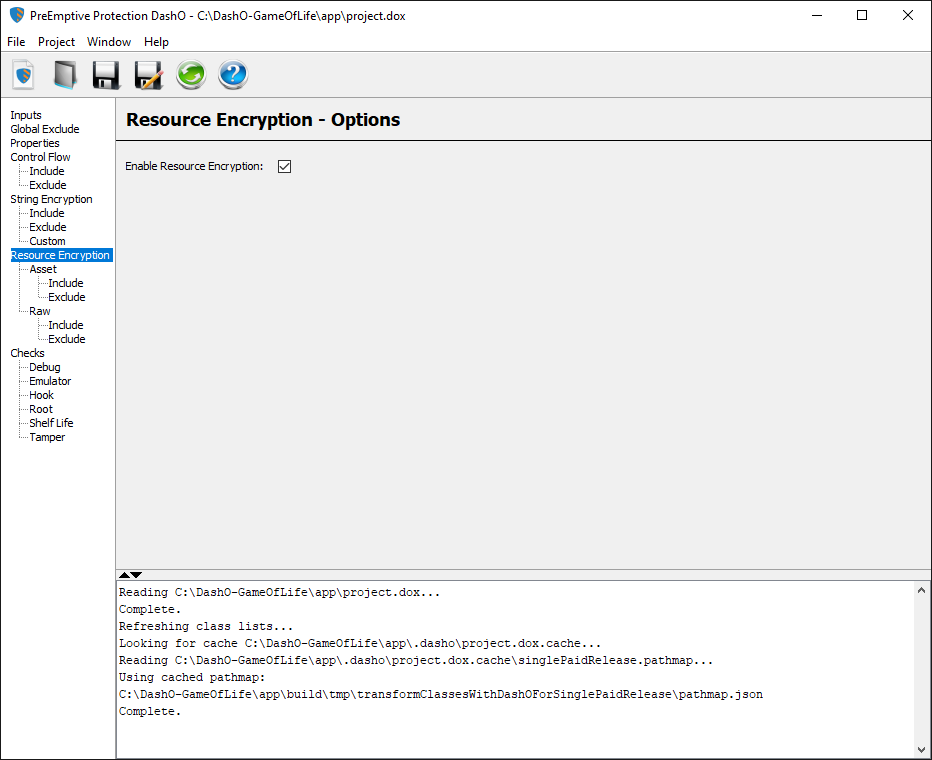Select Exclude under Asset

click(x=67, y=297)
